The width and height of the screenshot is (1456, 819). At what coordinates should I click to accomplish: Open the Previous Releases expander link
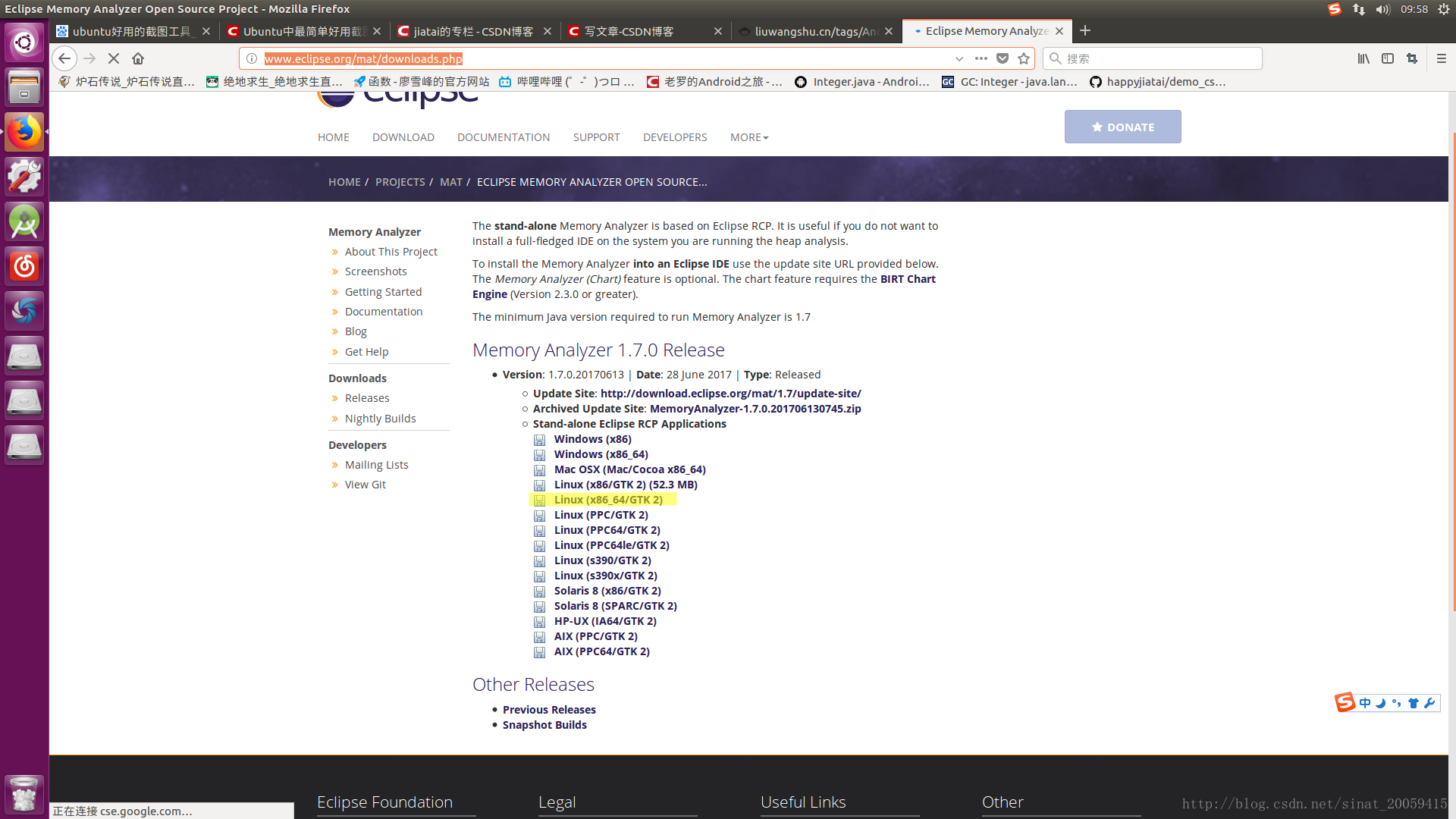tap(549, 708)
